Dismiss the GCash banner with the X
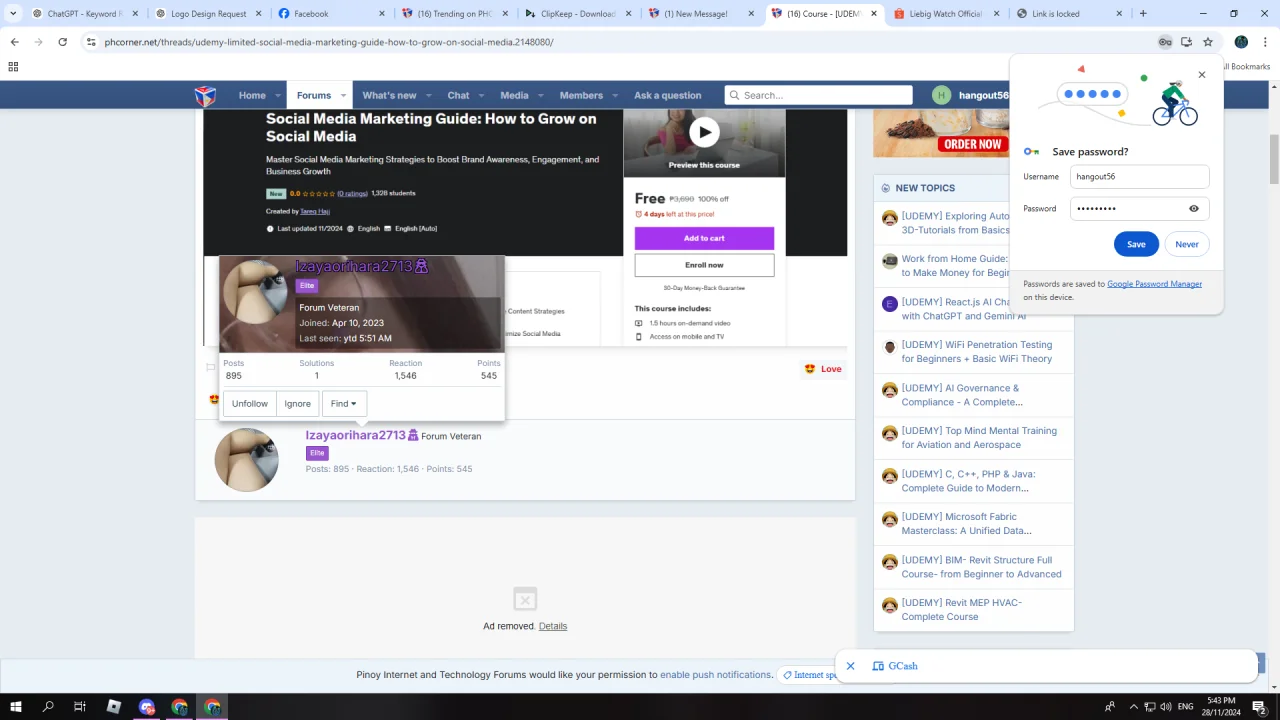 pos(850,666)
